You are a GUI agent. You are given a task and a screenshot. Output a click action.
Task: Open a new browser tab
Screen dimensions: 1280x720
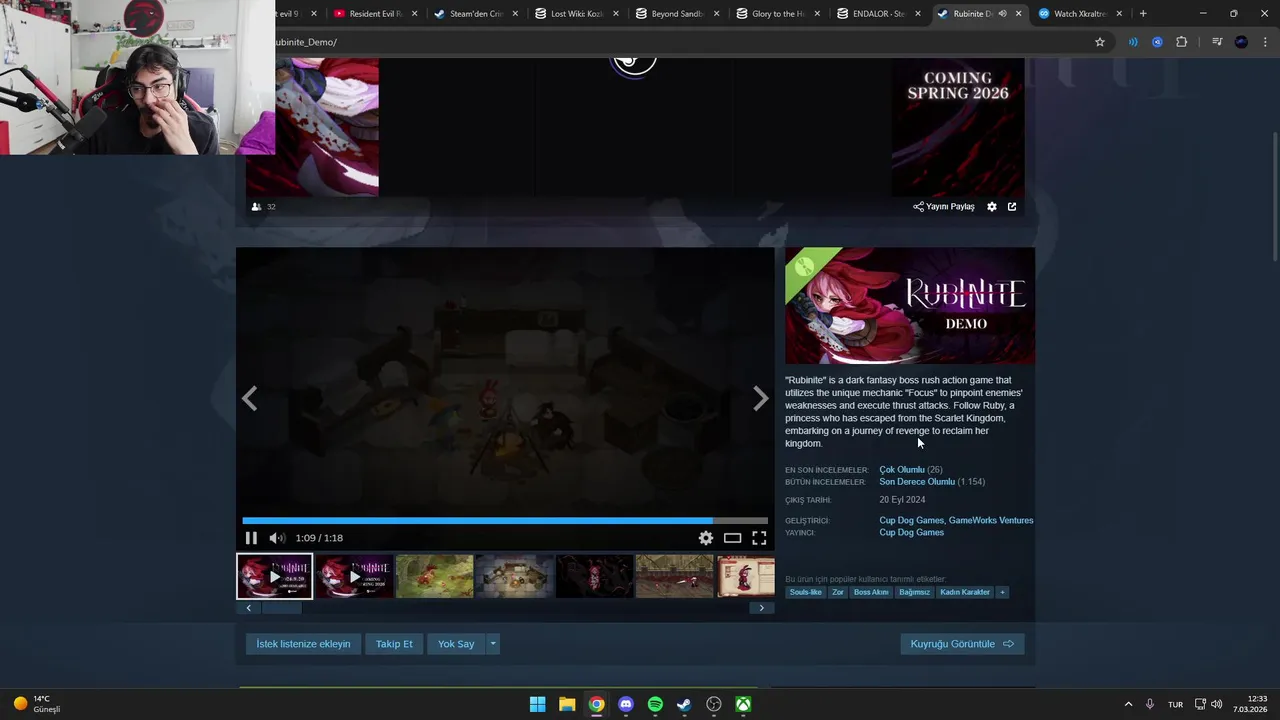[1143, 14]
